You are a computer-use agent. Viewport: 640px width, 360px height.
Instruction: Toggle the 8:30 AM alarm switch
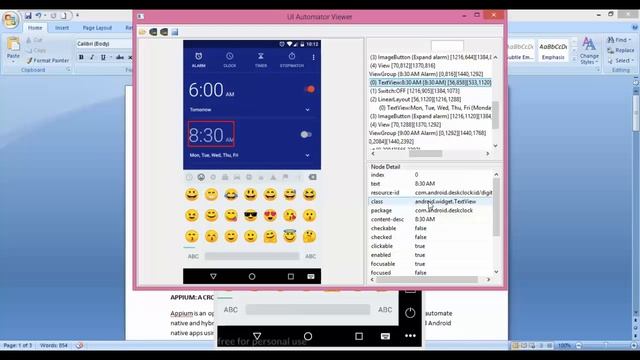(306, 134)
